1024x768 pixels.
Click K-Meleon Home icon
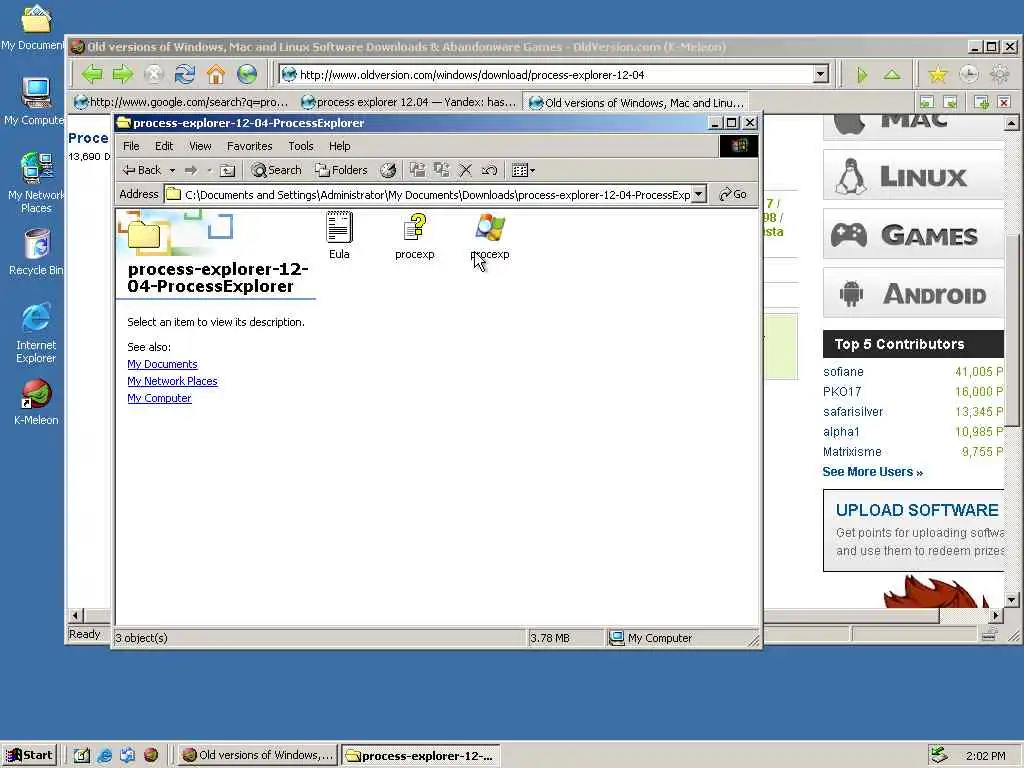(x=216, y=74)
